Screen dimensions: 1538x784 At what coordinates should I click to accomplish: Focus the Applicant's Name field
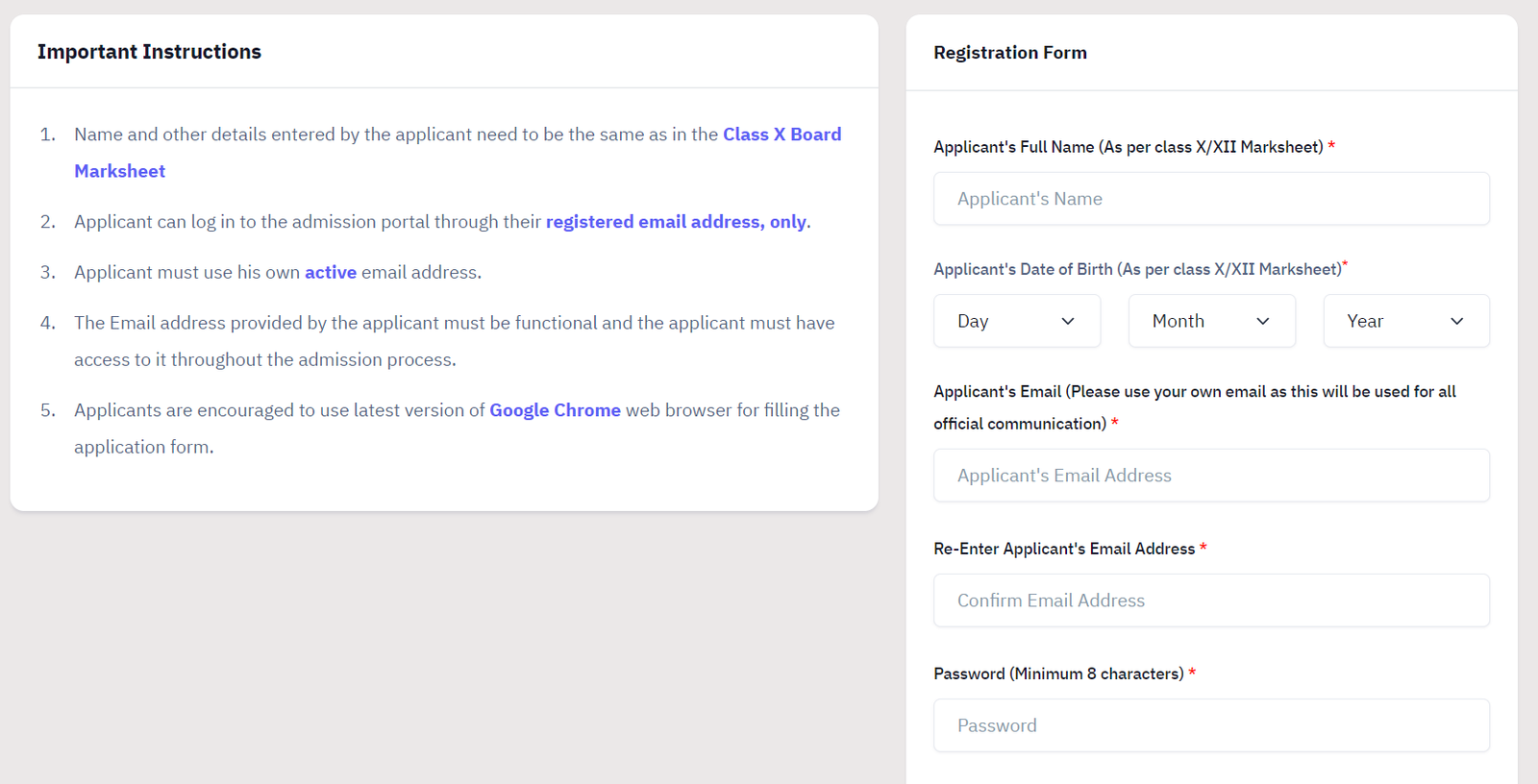pos(1211,199)
